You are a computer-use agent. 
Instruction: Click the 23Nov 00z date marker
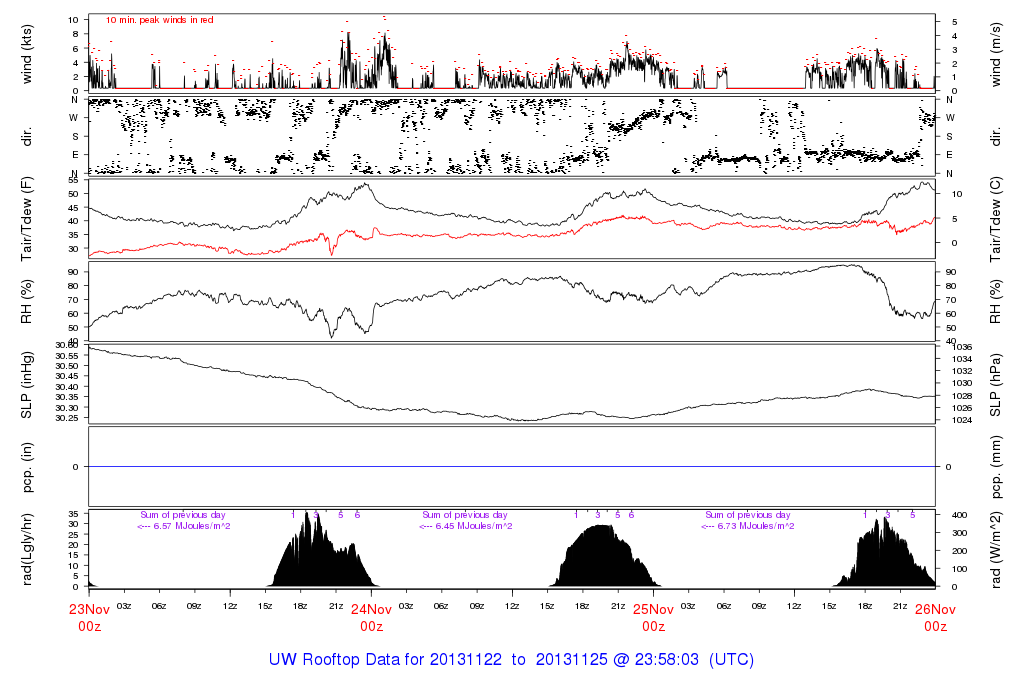click(x=89, y=617)
